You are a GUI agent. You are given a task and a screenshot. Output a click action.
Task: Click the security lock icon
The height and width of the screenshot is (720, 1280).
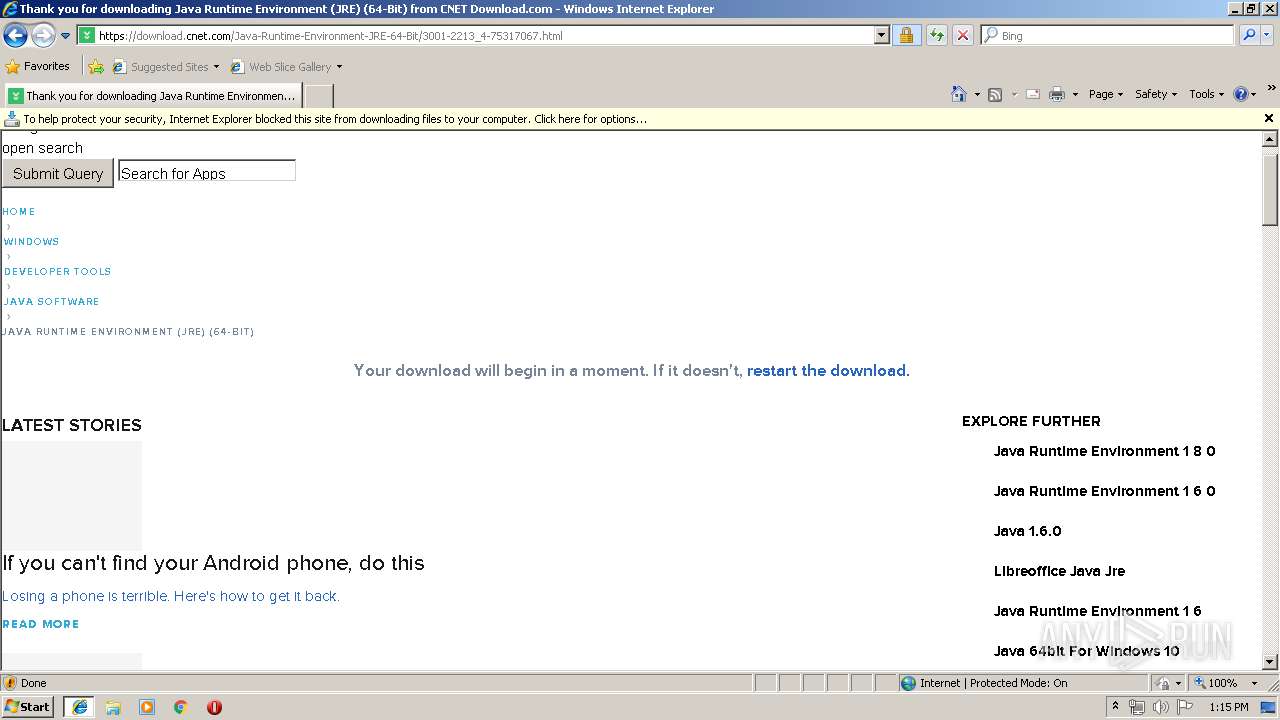pyautogui.click(x=906, y=36)
